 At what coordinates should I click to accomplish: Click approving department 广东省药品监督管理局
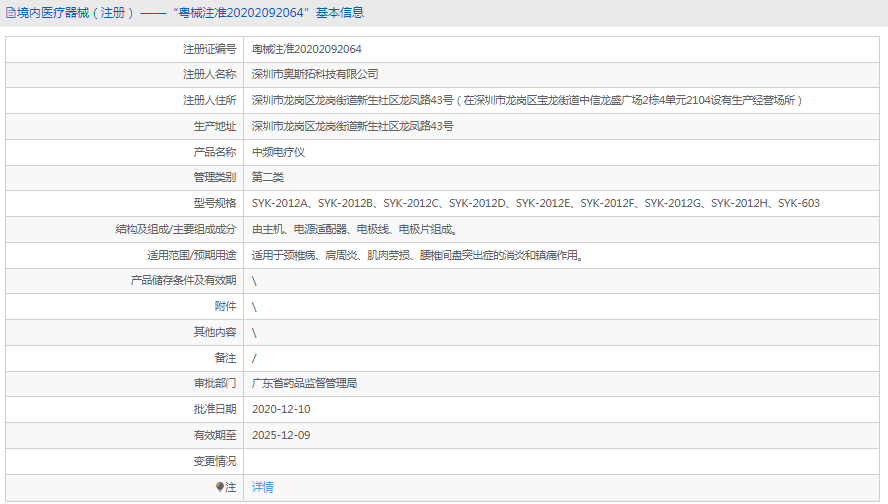point(304,383)
